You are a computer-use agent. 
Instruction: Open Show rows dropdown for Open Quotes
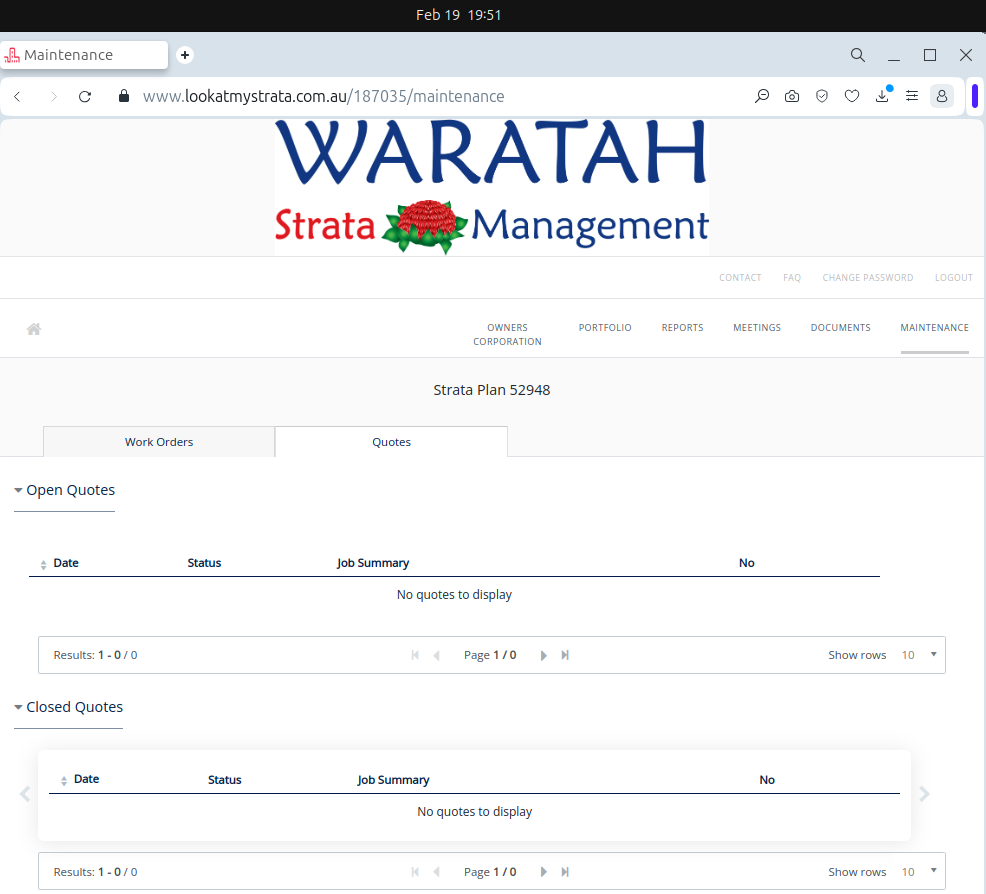(919, 655)
